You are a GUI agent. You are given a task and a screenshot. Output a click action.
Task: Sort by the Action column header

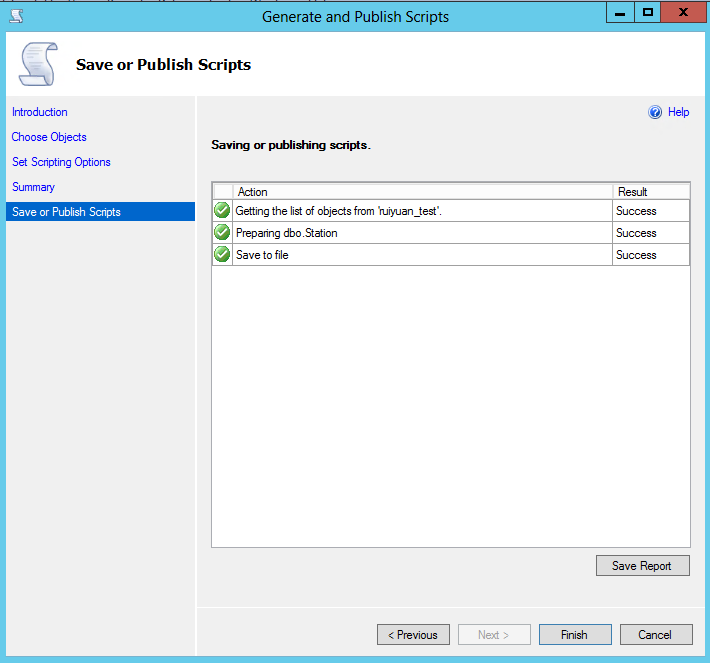pos(421,191)
